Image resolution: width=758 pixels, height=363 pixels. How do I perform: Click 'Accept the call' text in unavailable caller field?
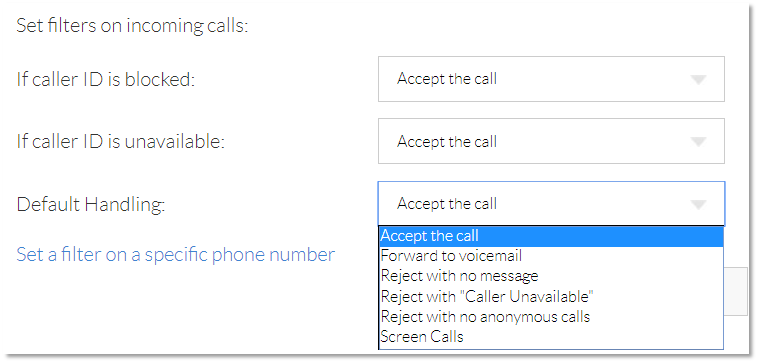(x=447, y=142)
